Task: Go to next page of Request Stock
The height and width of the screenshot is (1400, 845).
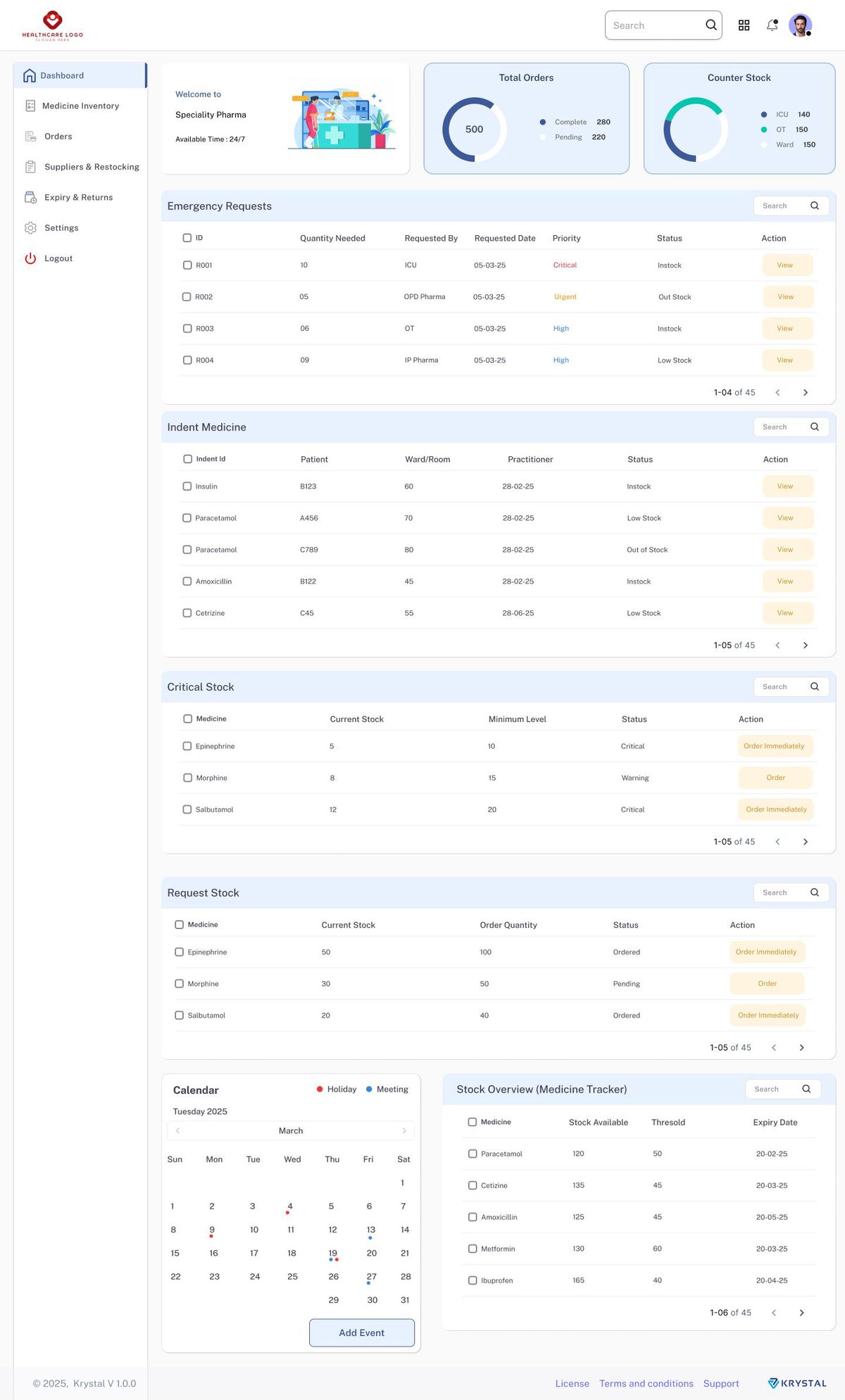Action: point(801,1047)
